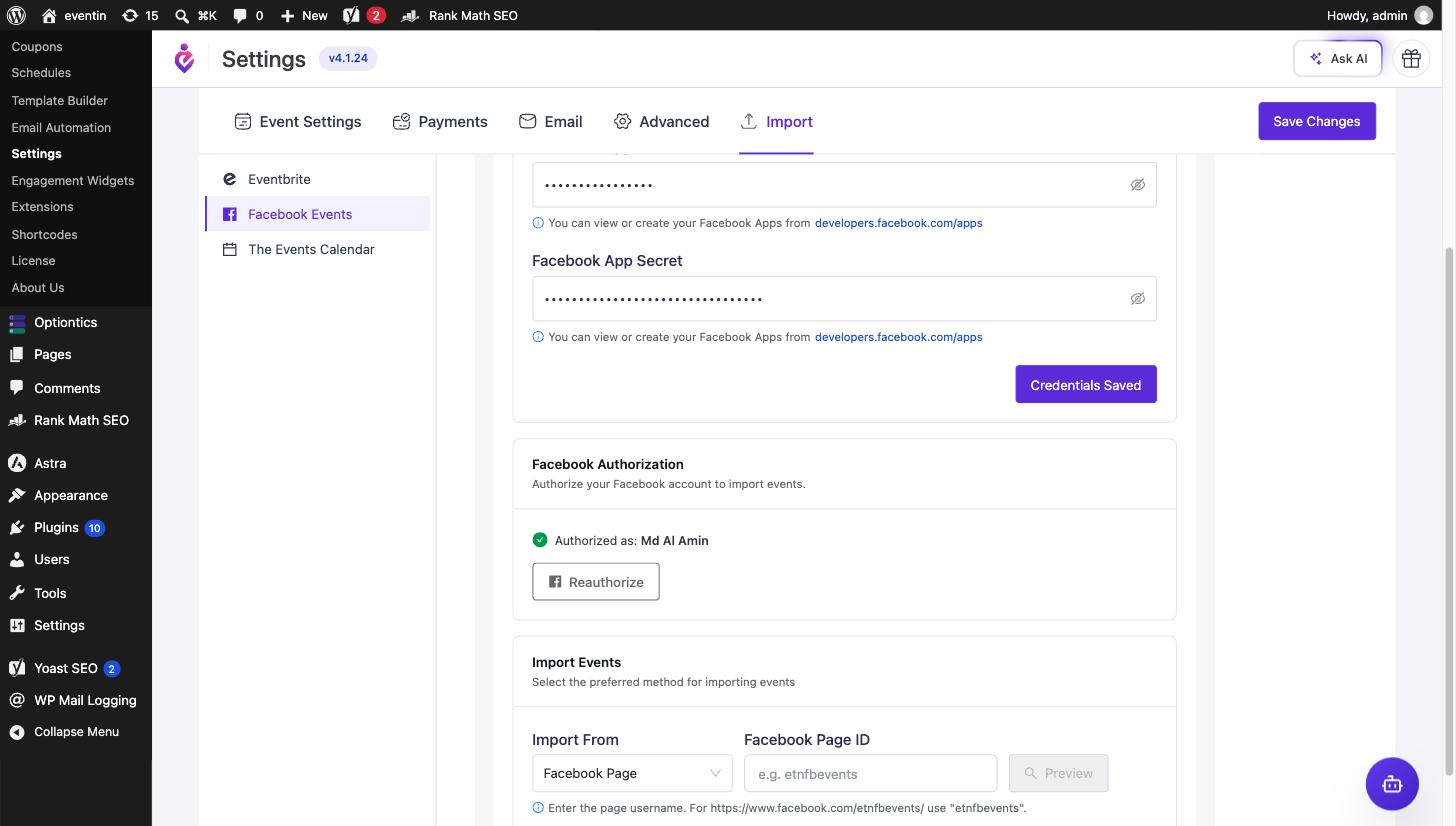Open the 15 pending updates icon
The height and width of the screenshot is (826, 1456).
[x=140, y=15]
